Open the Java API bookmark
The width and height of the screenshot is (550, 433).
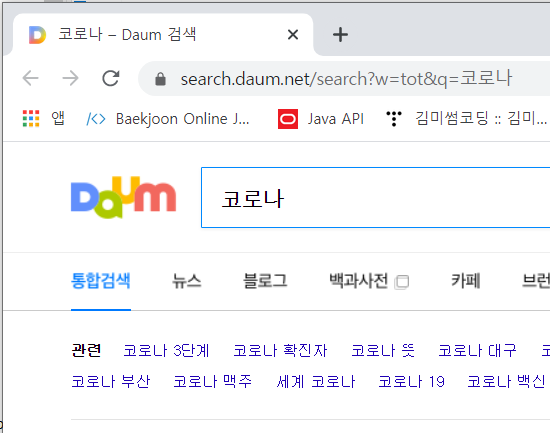[321, 119]
